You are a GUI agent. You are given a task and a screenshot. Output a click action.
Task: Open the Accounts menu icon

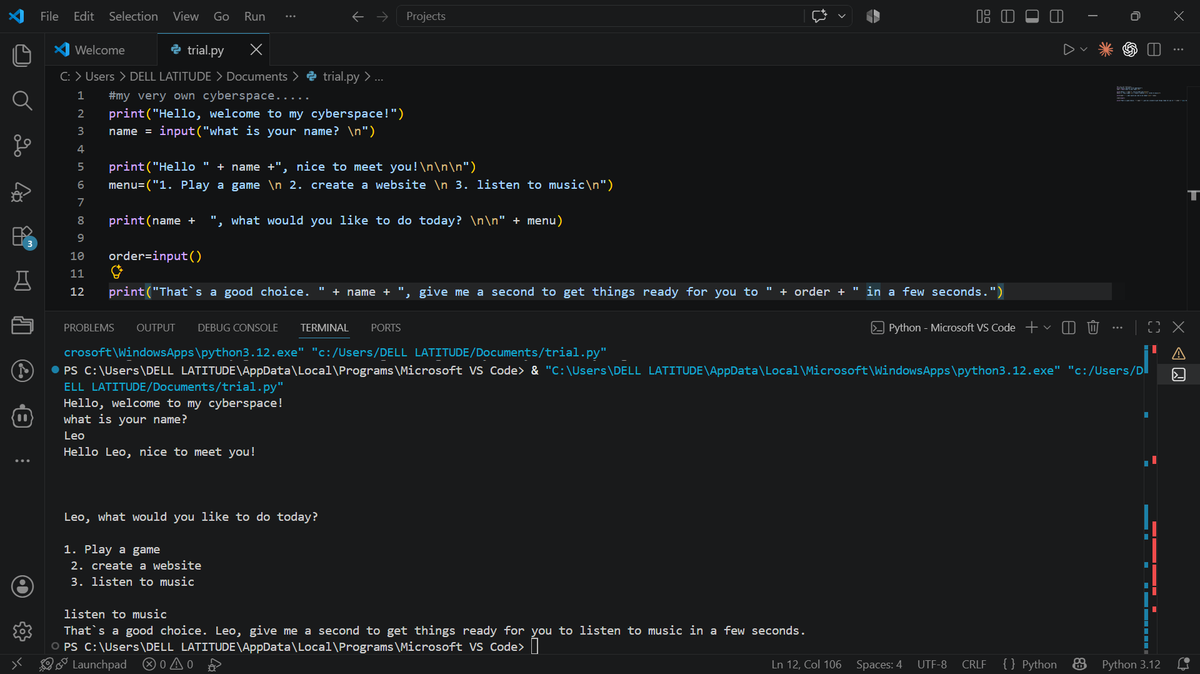point(22,587)
